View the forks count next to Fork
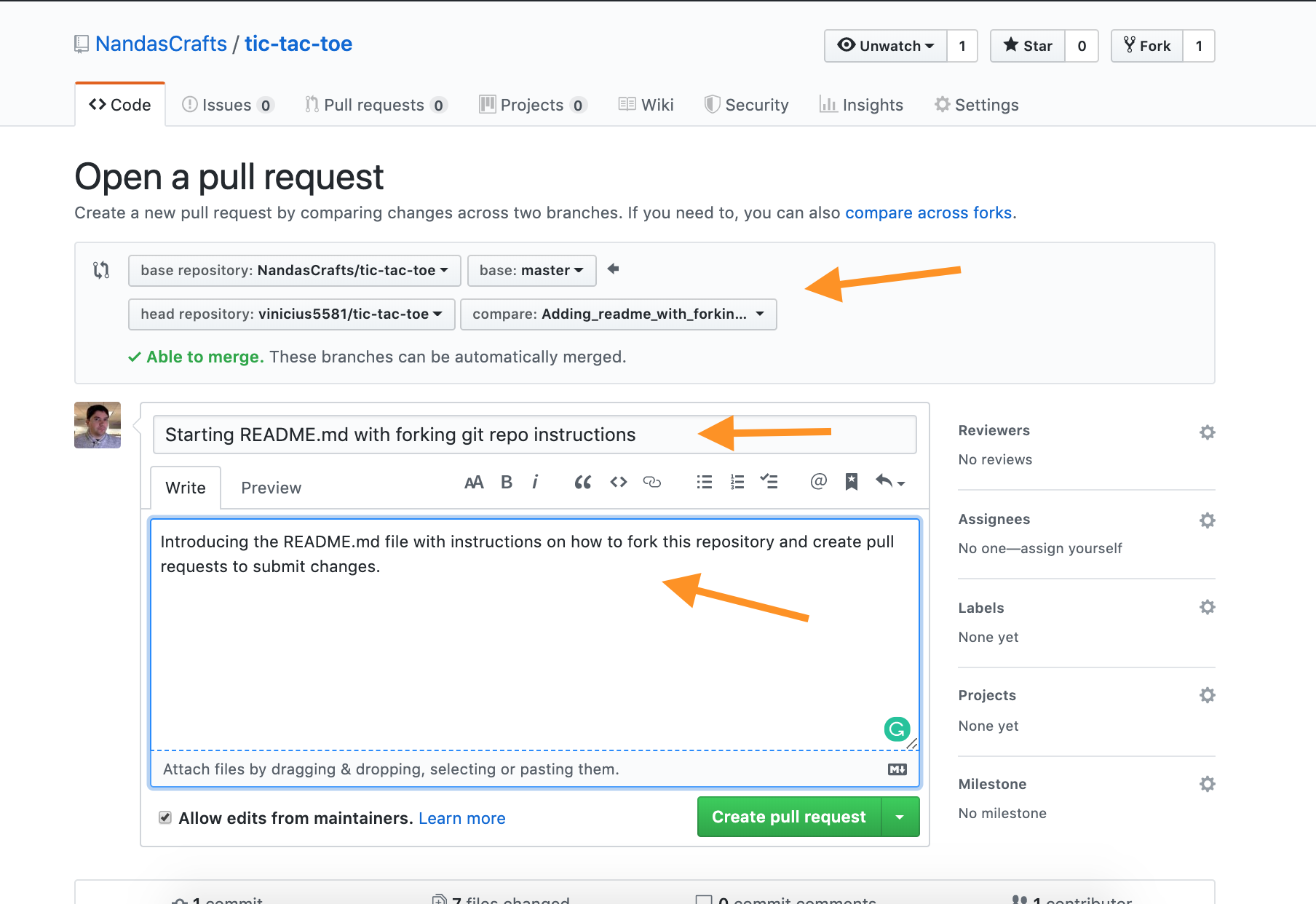1316x904 pixels. pyautogui.click(x=1199, y=46)
